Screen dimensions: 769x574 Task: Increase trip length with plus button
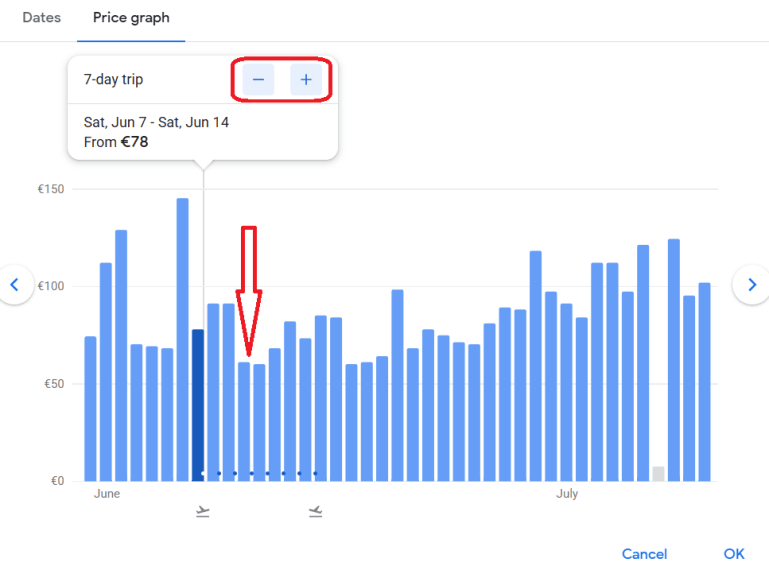(x=306, y=80)
